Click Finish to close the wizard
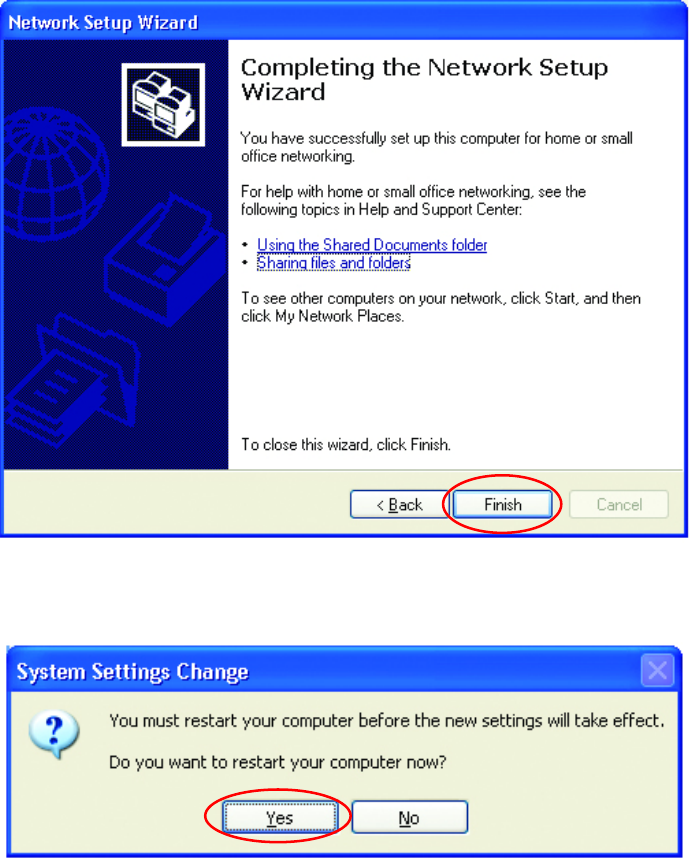 (502, 504)
